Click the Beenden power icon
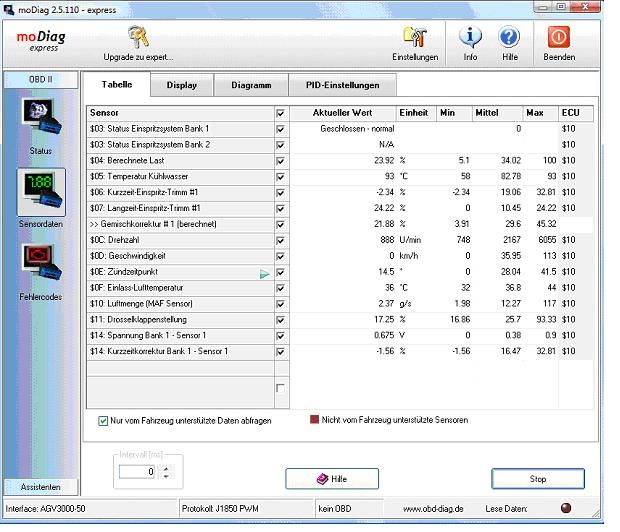This screenshot has height=532, width=620. (x=559, y=37)
